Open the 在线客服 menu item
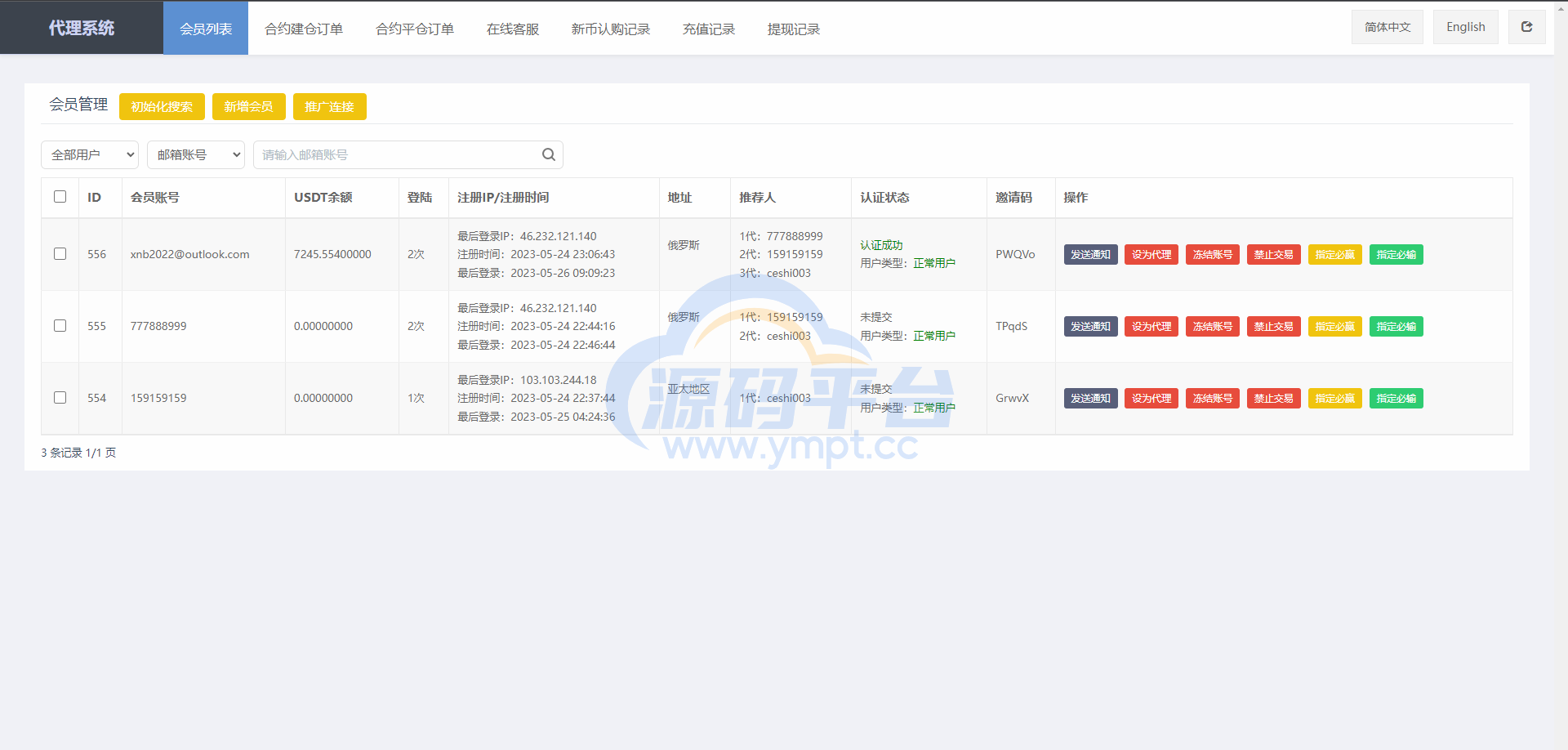 [x=513, y=29]
